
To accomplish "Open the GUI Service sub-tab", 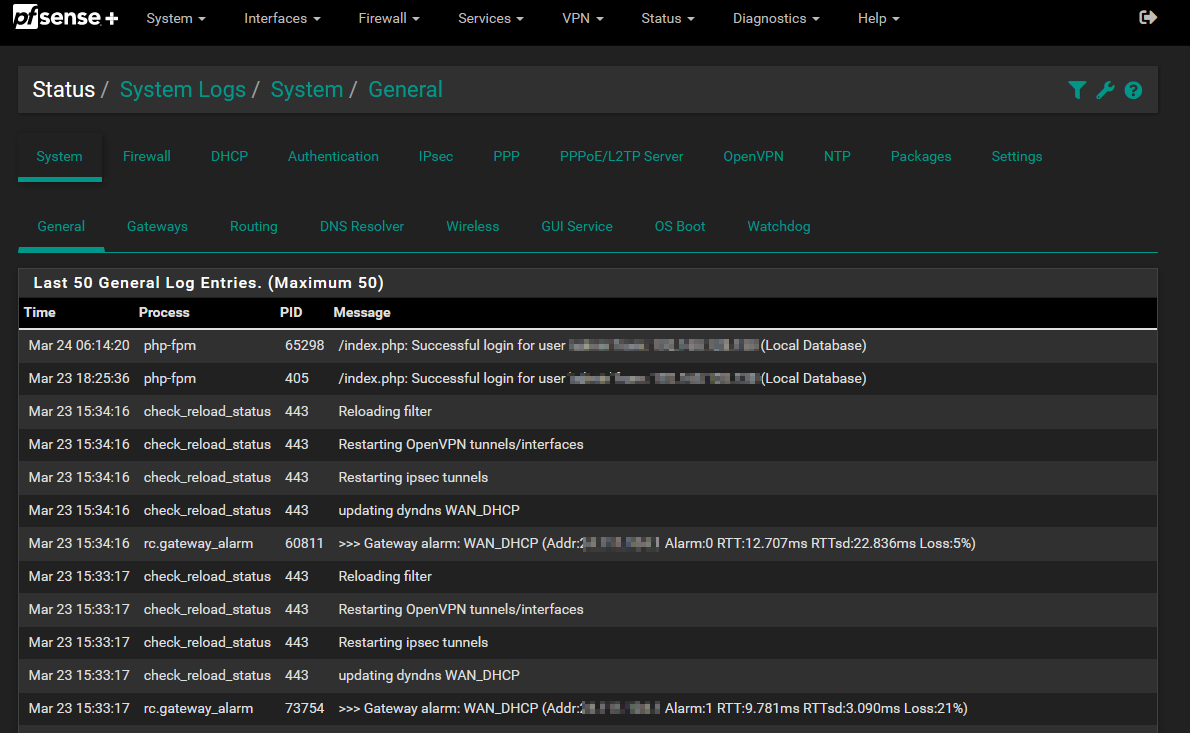I will click(x=577, y=226).
